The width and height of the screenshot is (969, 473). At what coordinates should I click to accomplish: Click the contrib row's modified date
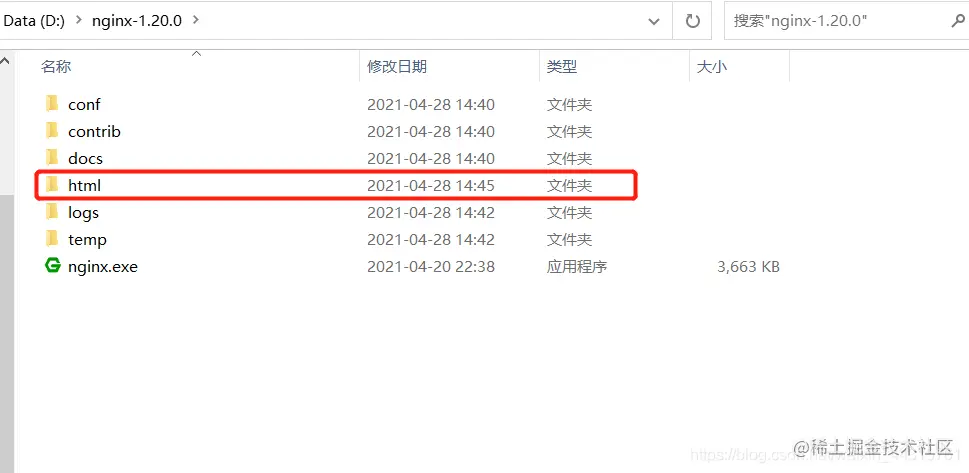coord(431,132)
